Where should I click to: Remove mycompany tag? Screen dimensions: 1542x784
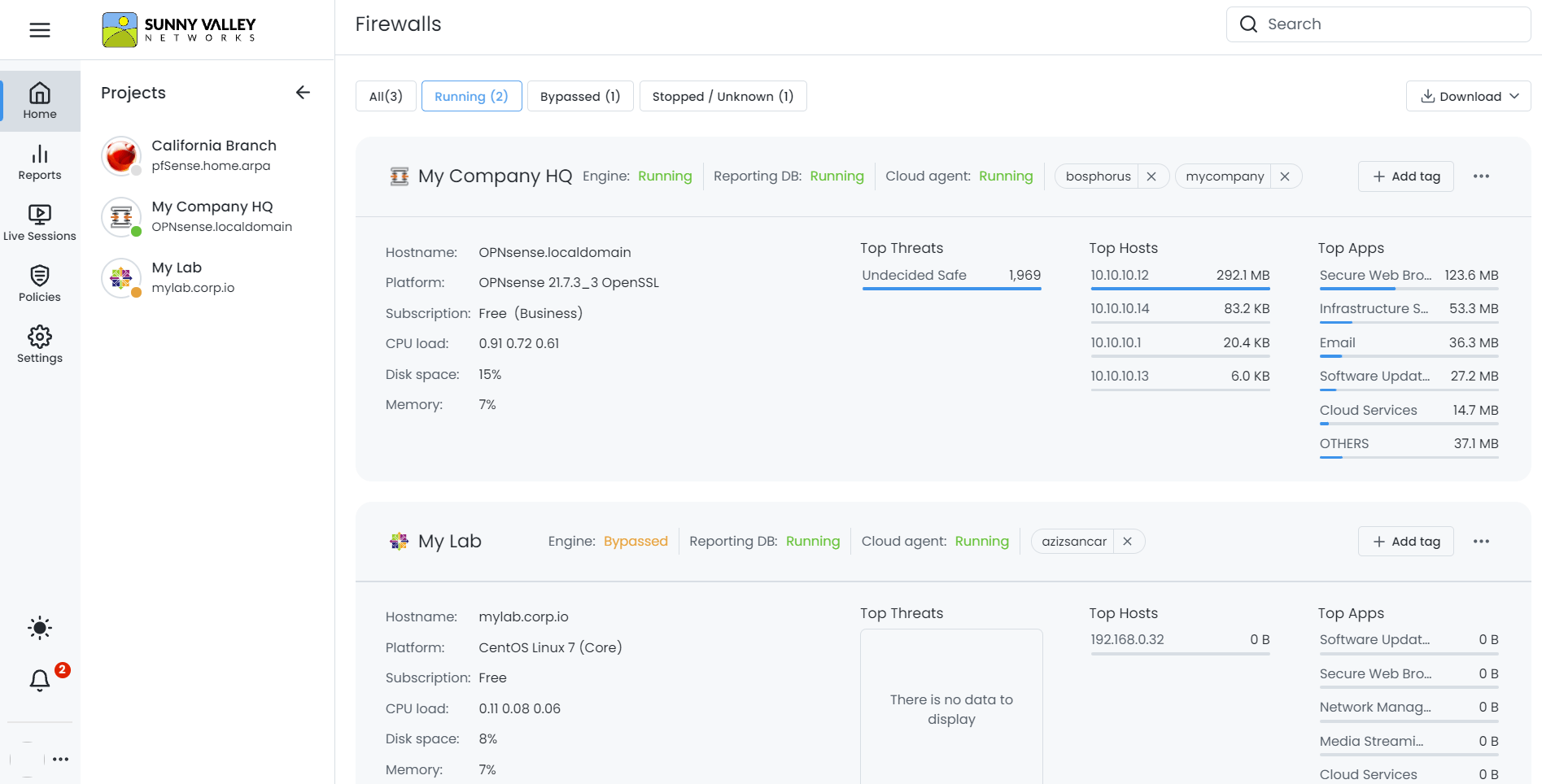pos(1285,176)
